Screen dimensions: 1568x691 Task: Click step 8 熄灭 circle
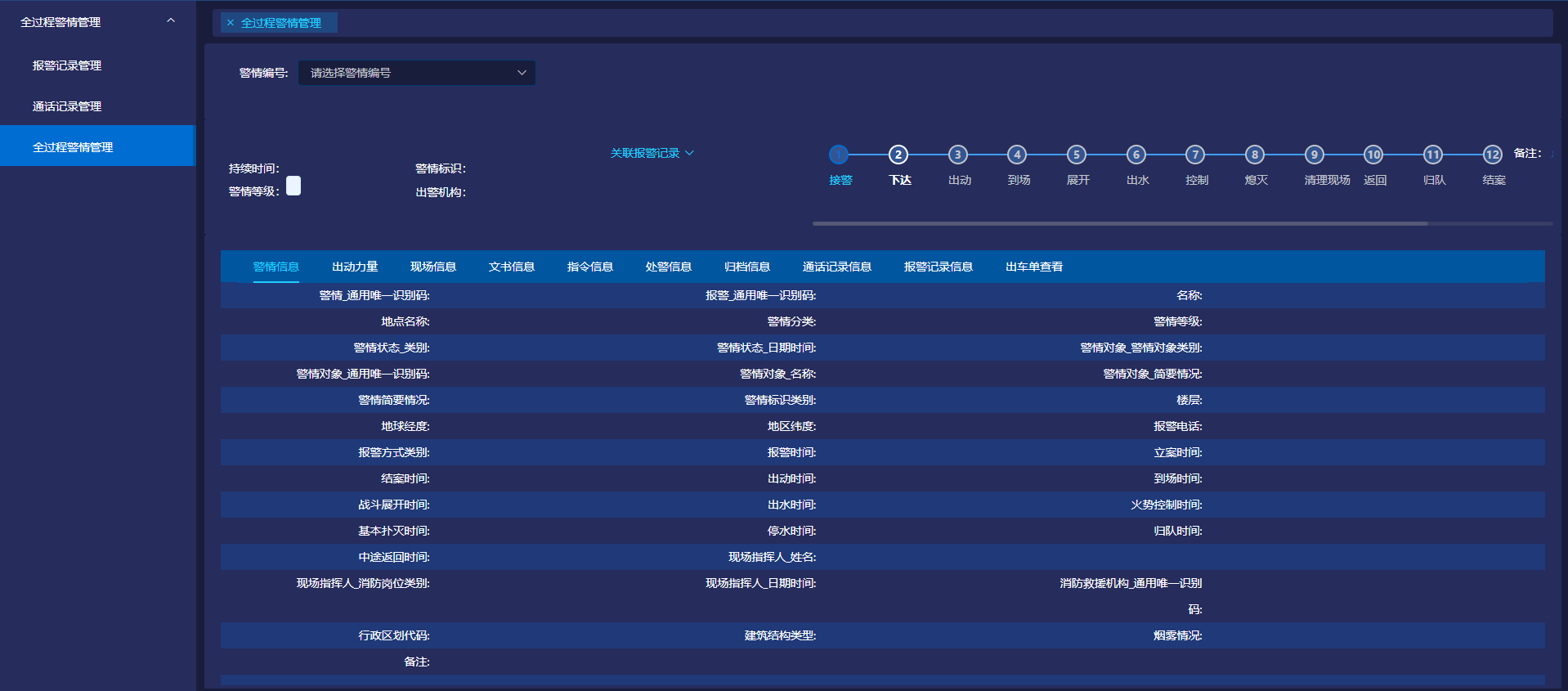click(1254, 155)
